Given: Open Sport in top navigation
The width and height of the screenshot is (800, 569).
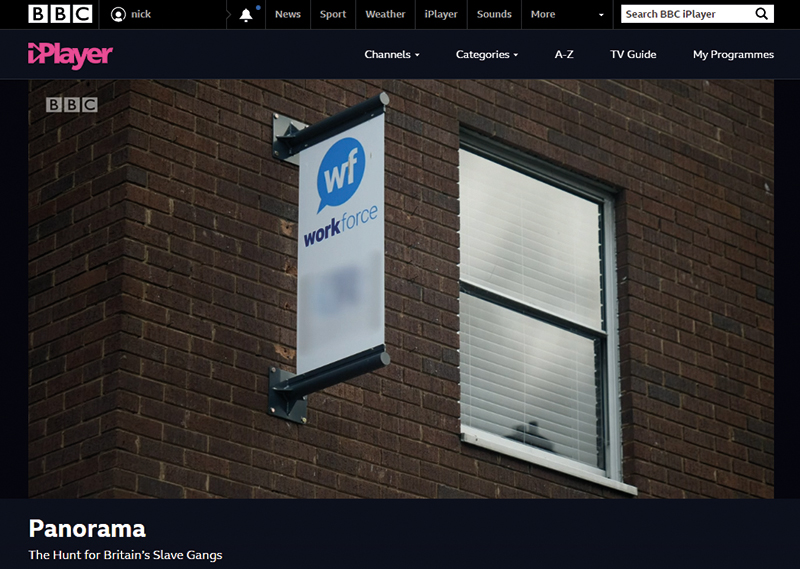Looking at the screenshot, I should [333, 14].
